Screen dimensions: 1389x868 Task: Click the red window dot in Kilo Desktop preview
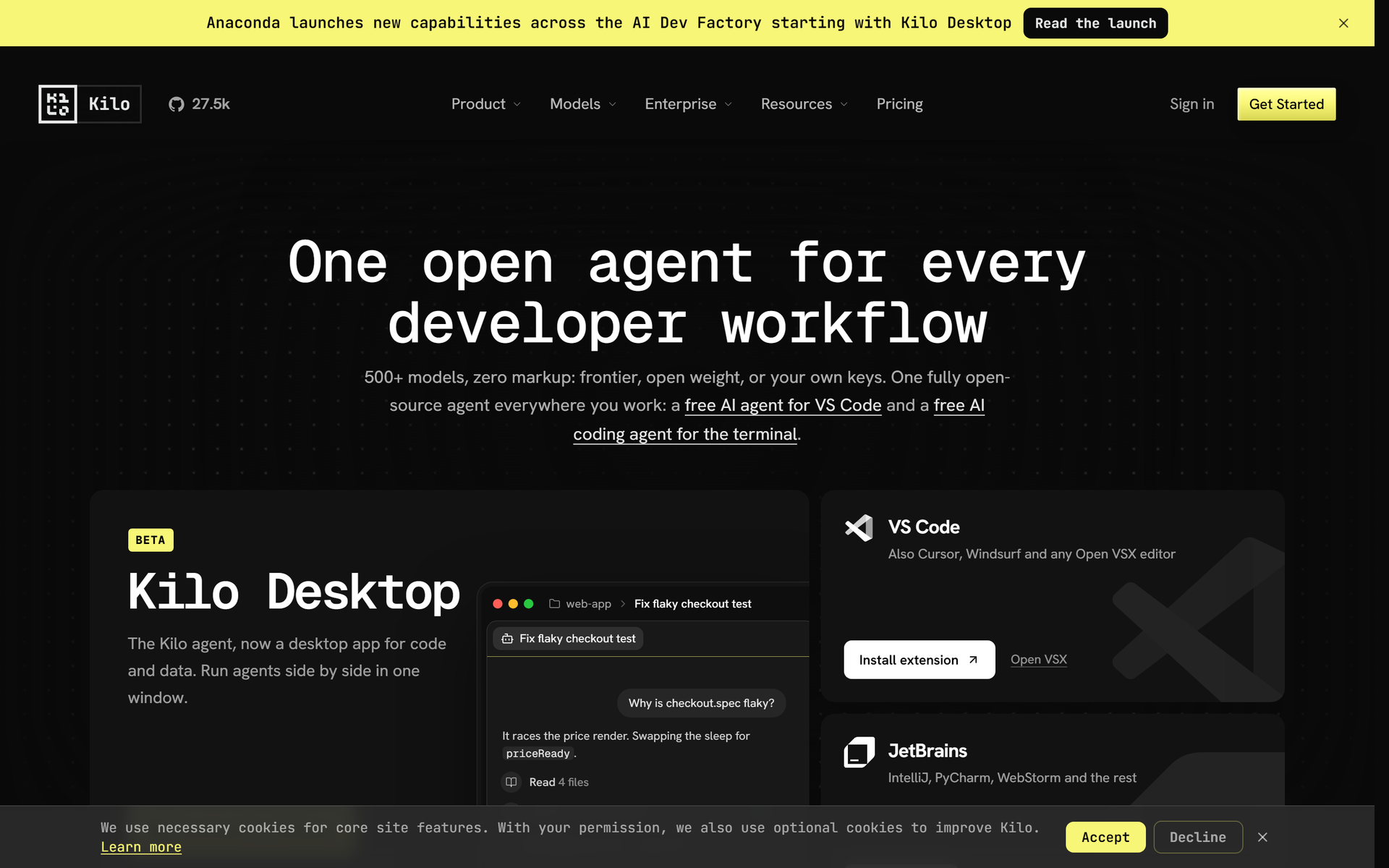(498, 603)
